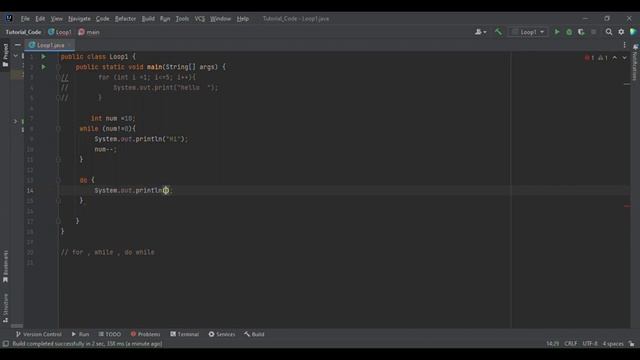This screenshot has height=360, width=640.
Task: Place cursor in the println parentheses on line 14
Action: click(x=166, y=190)
